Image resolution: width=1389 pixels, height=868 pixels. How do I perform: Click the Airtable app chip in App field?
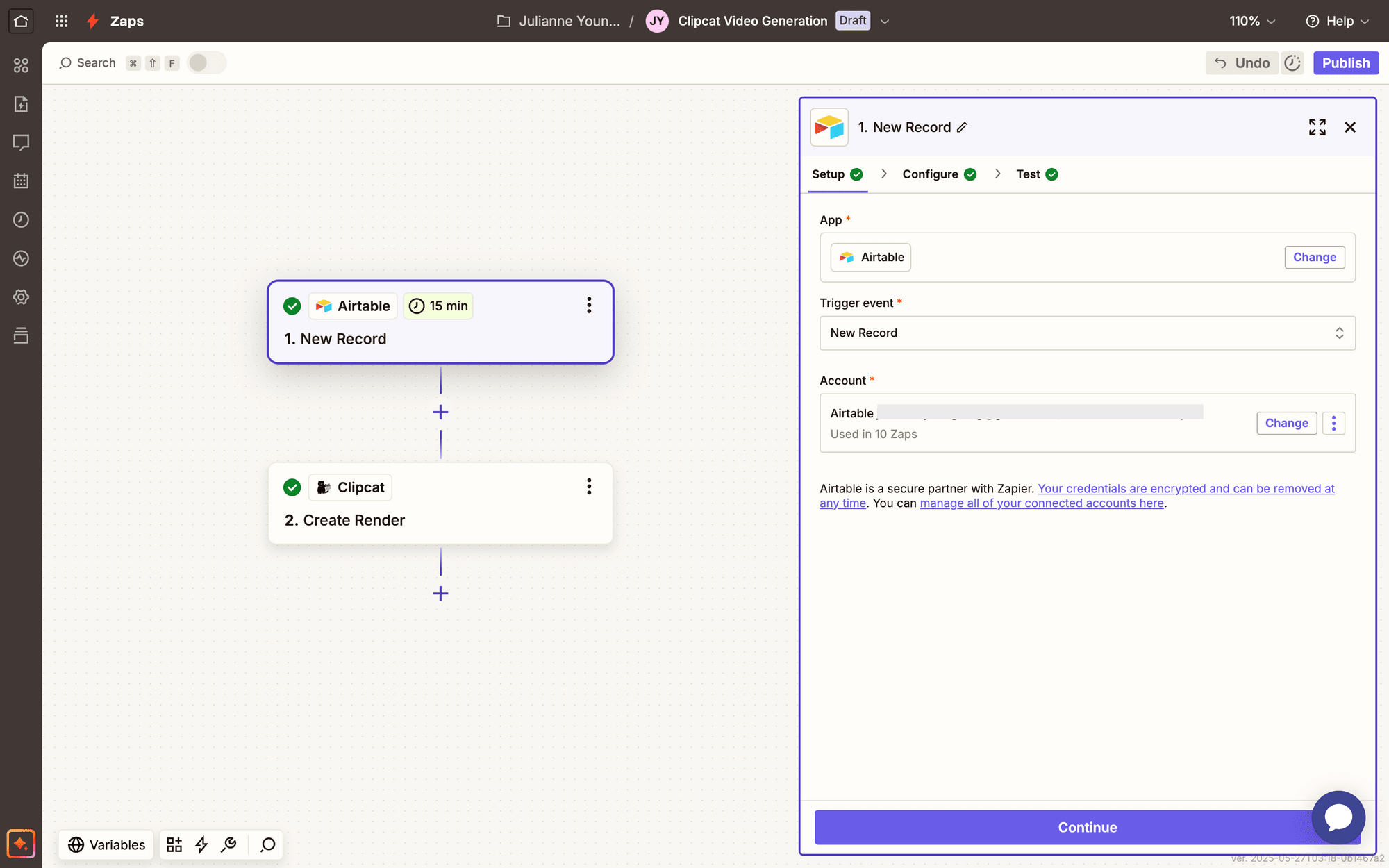pyautogui.click(x=871, y=257)
